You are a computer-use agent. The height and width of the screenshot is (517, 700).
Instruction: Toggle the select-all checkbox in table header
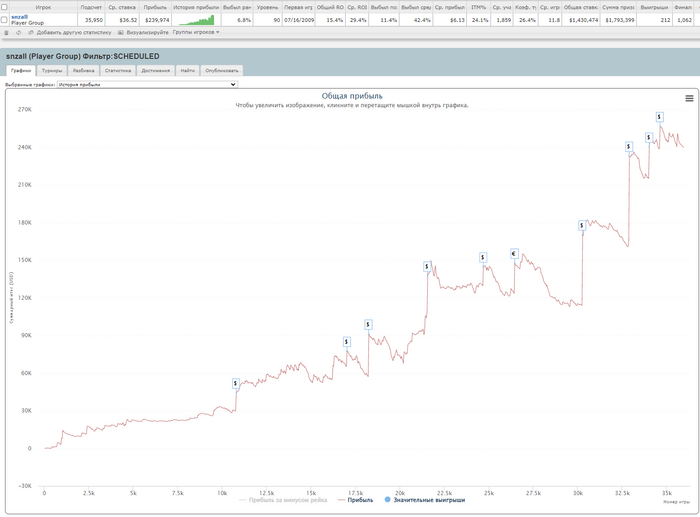point(4,7)
